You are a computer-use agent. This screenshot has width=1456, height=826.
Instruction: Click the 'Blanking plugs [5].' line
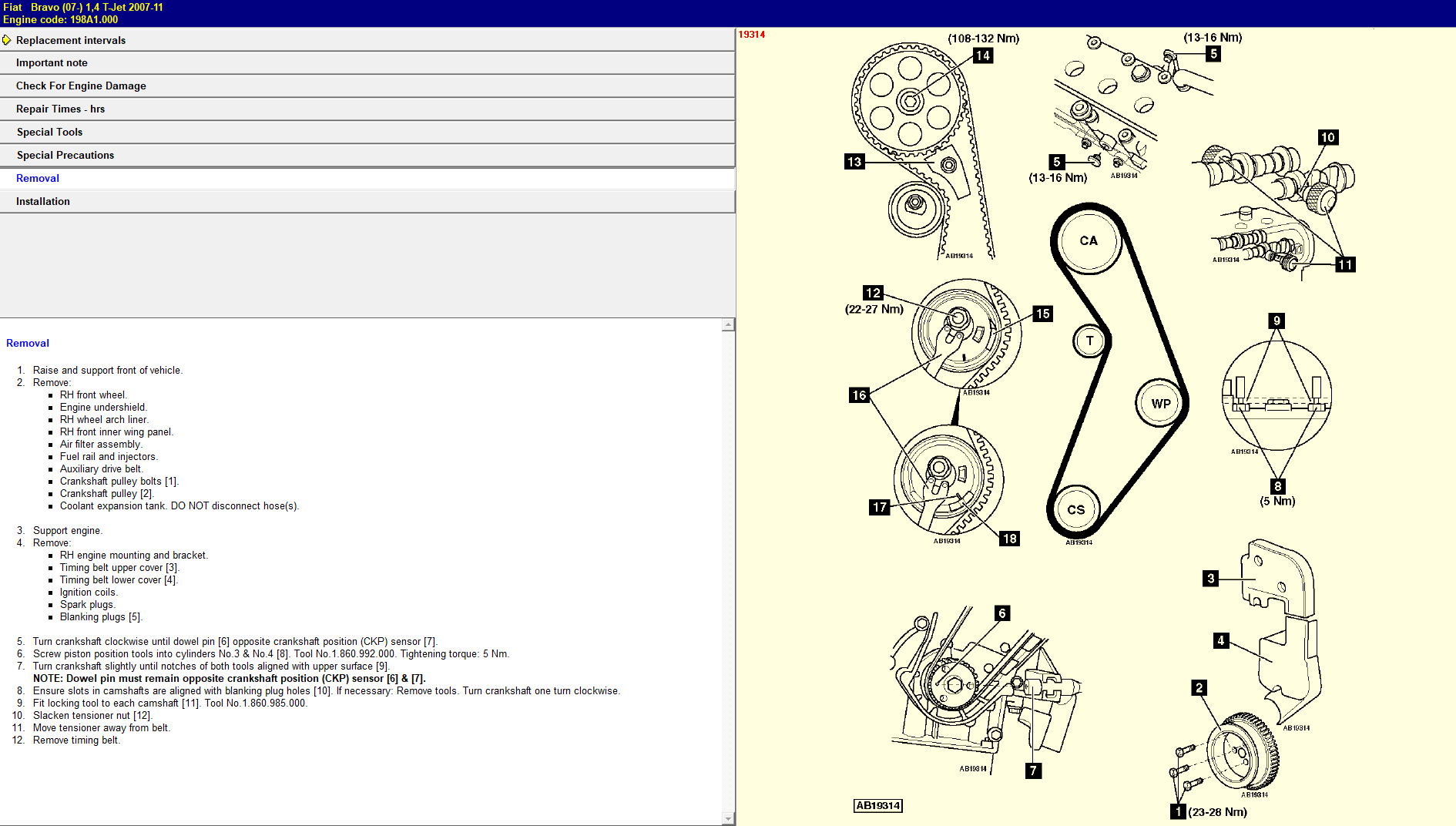pyautogui.click(x=101, y=617)
